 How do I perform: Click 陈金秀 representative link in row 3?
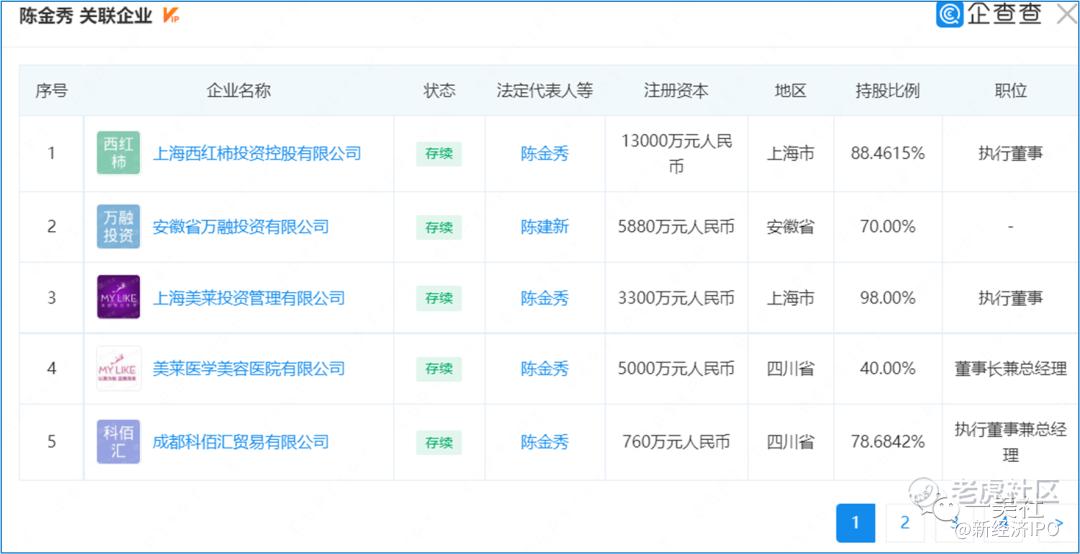click(x=545, y=298)
